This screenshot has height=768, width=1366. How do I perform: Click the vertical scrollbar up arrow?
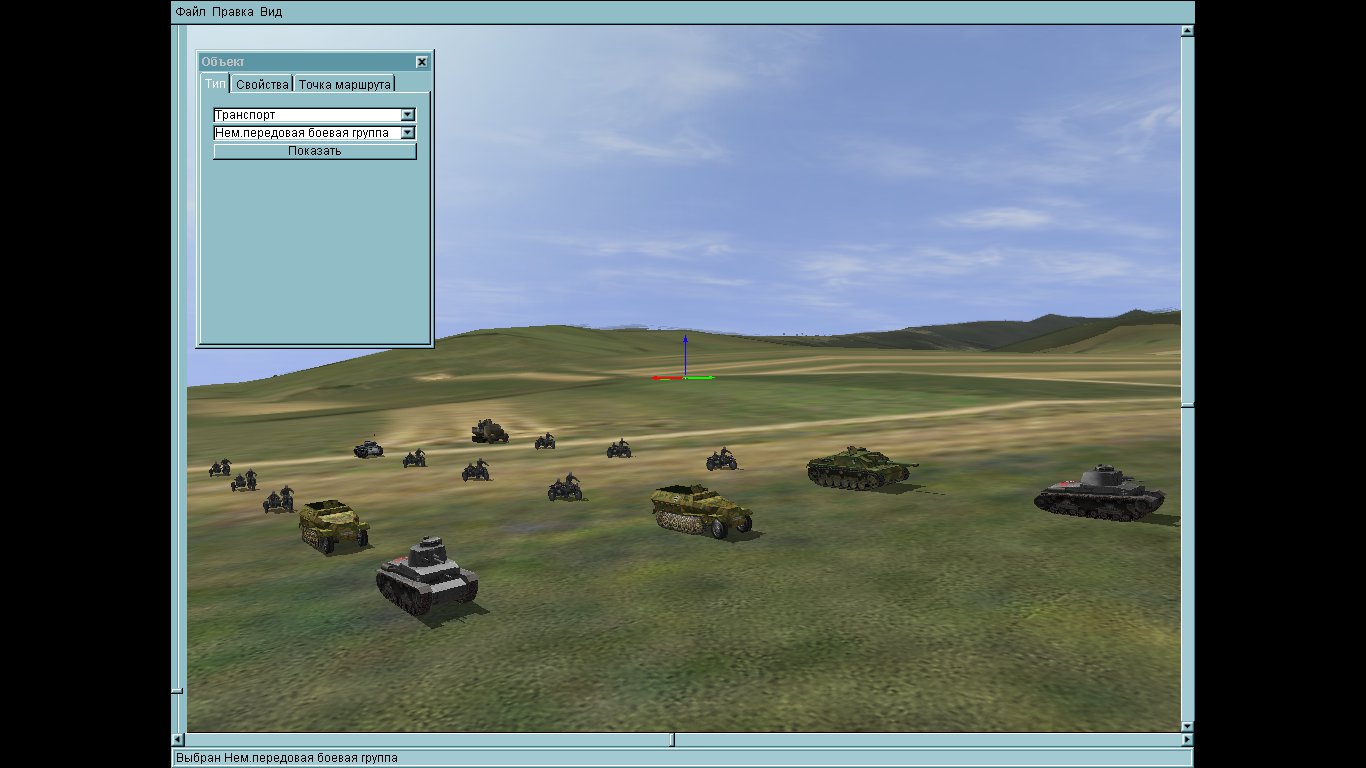[1187, 30]
